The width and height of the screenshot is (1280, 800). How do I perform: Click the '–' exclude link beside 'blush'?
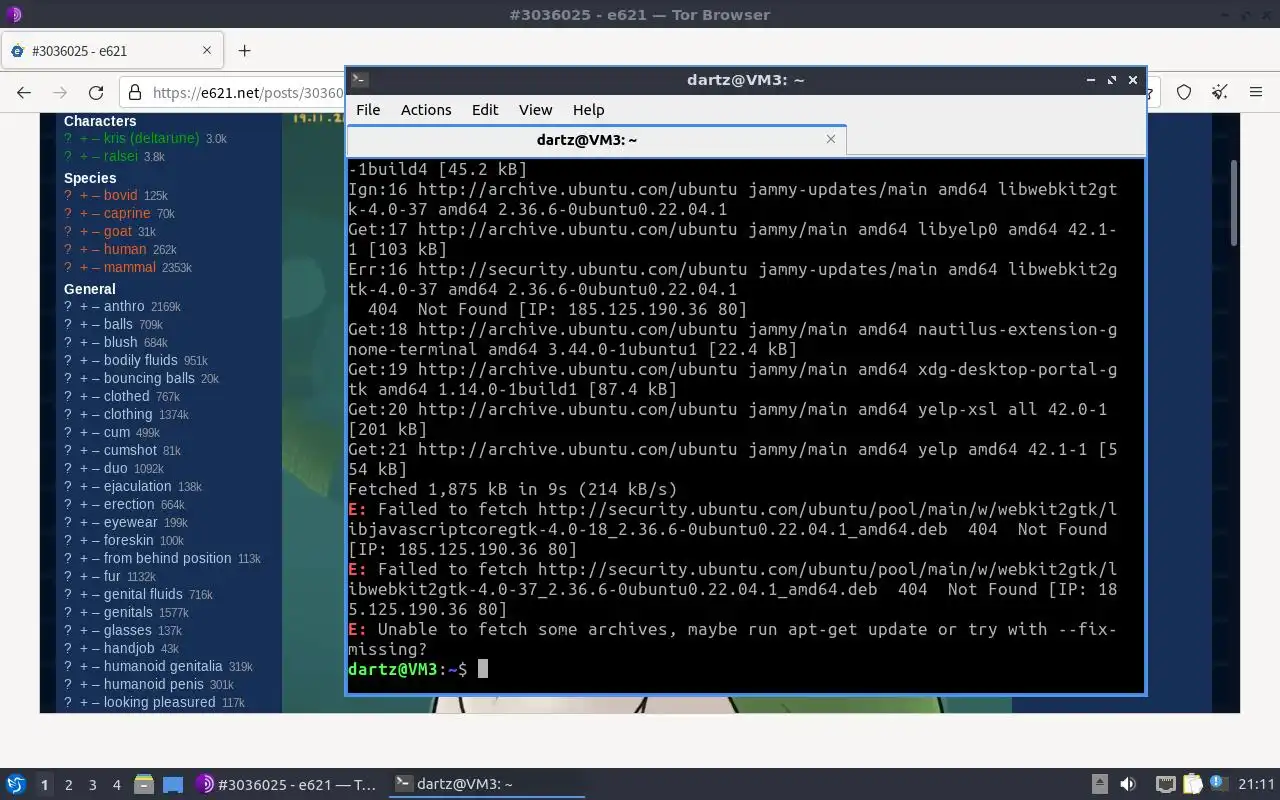pos(96,343)
